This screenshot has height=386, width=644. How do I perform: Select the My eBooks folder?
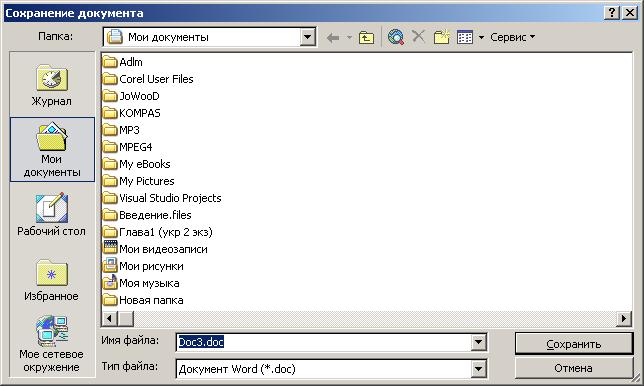(137, 164)
